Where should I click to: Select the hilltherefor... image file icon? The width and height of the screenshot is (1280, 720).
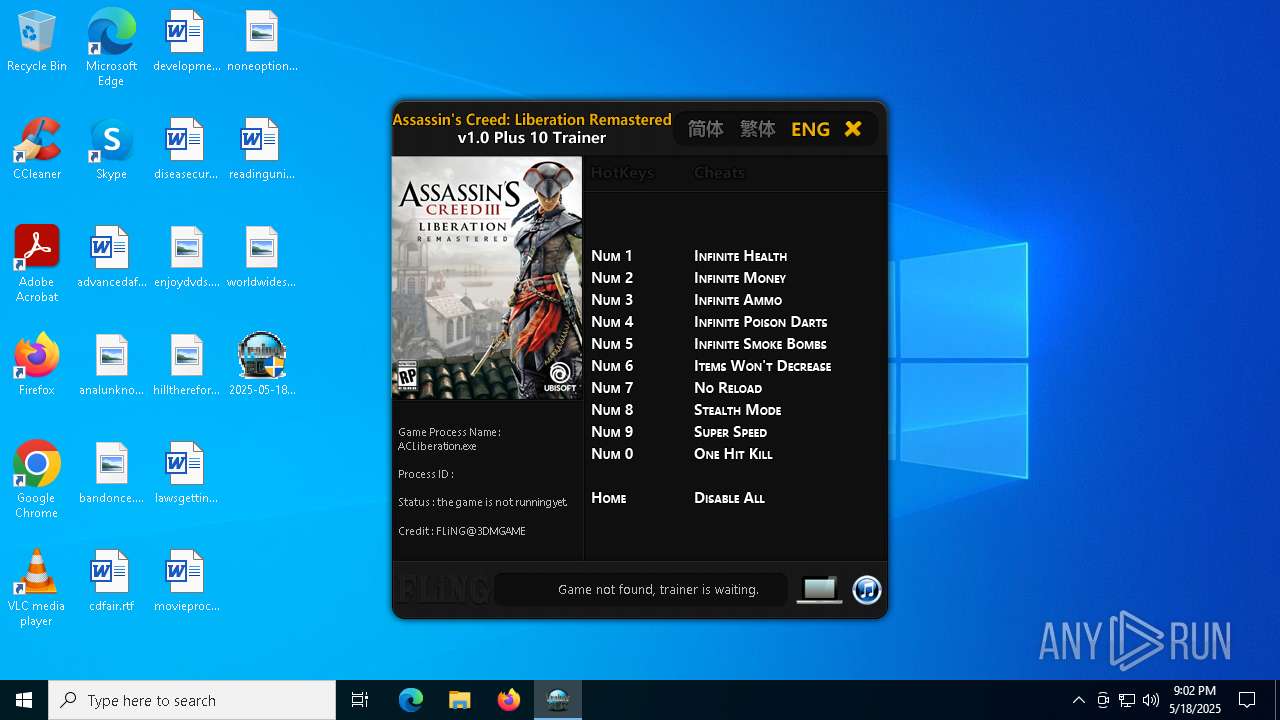pyautogui.click(x=185, y=366)
